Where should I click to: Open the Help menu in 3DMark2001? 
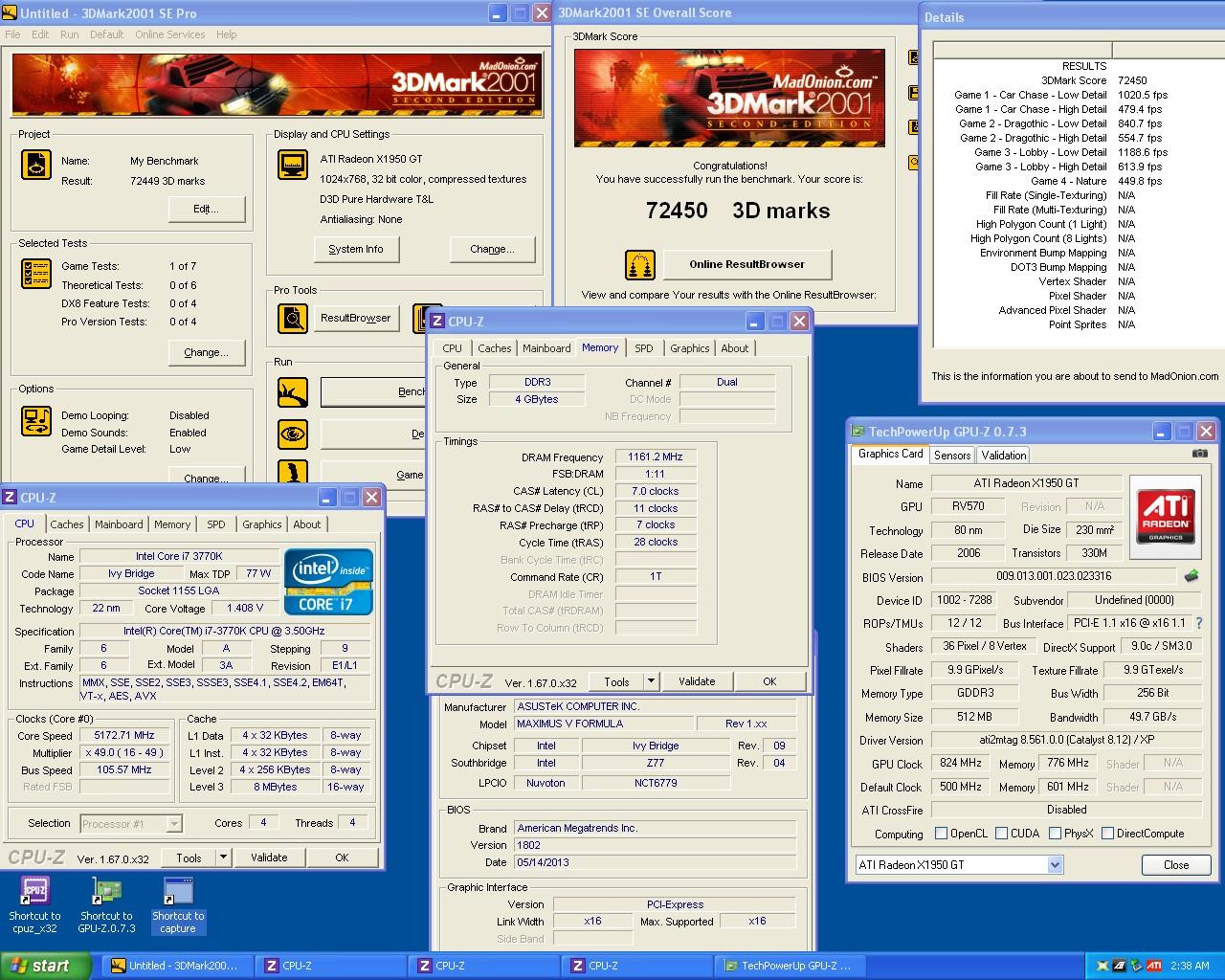point(227,34)
